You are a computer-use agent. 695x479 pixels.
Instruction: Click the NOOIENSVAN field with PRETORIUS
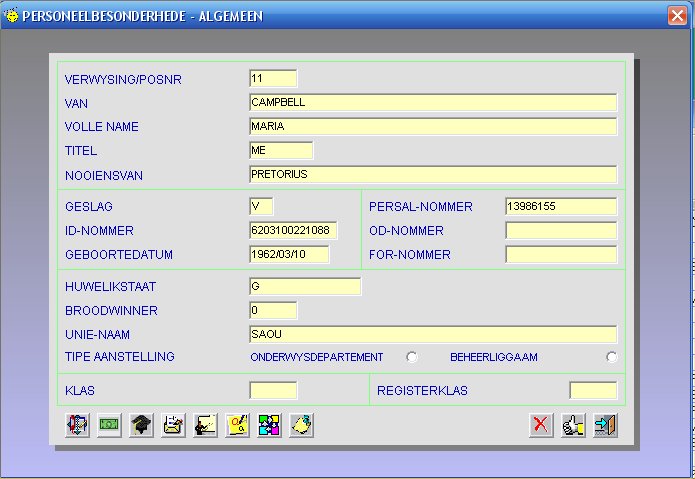[x=432, y=174]
